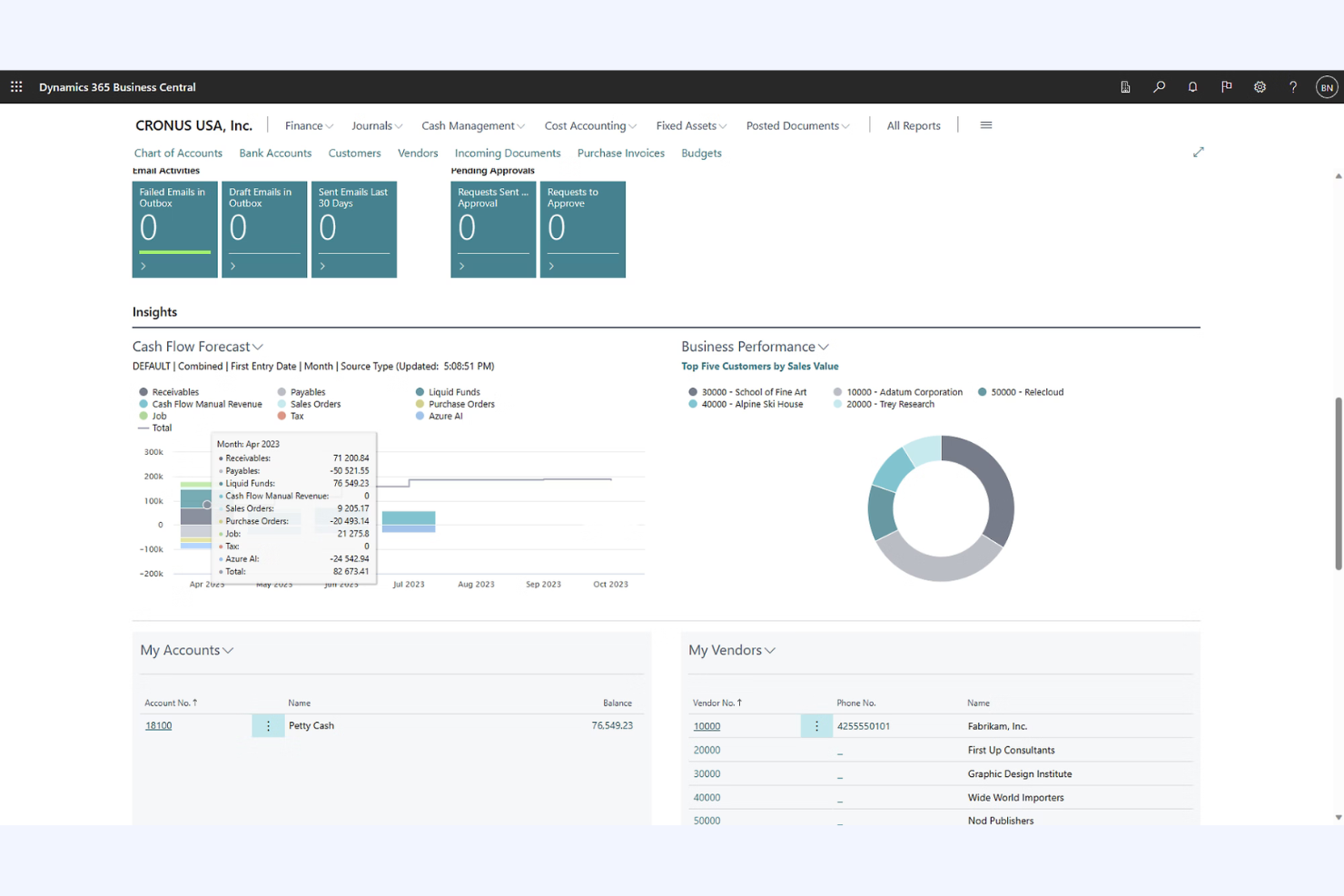
Task: Open account 18100 Petty Cash link
Action: click(158, 725)
